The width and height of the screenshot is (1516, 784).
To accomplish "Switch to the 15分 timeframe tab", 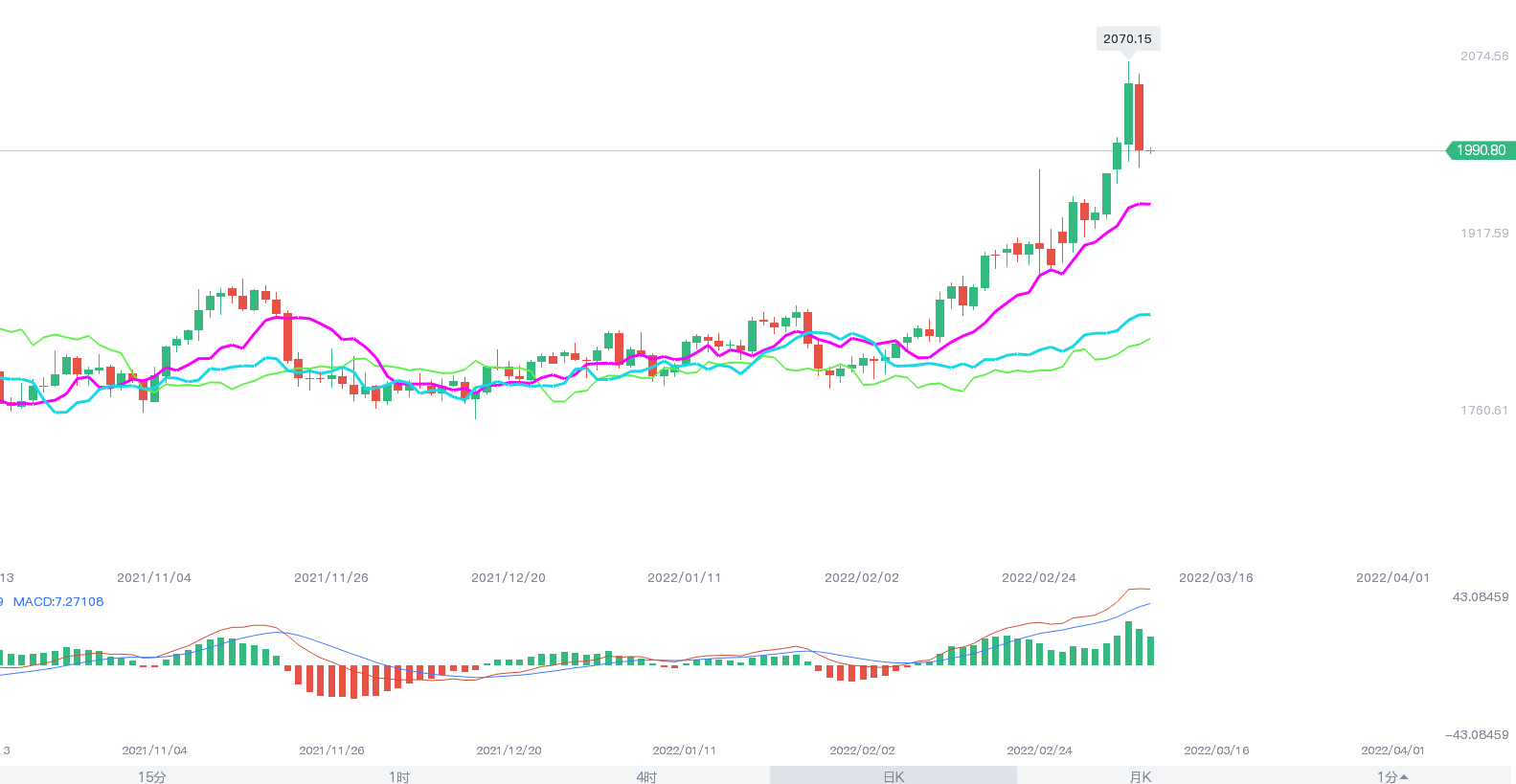I will pos(151,776).
